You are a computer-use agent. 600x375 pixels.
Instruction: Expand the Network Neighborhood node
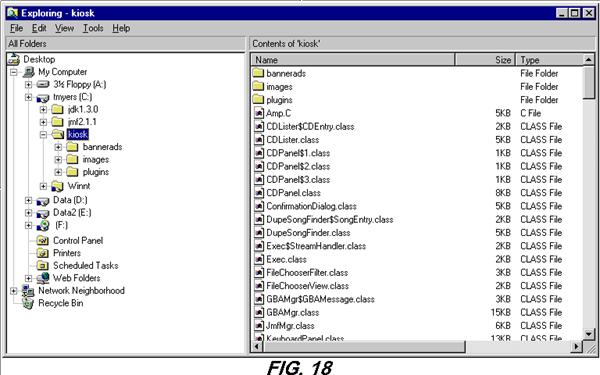pyautogui.click(x=13, y=291)
